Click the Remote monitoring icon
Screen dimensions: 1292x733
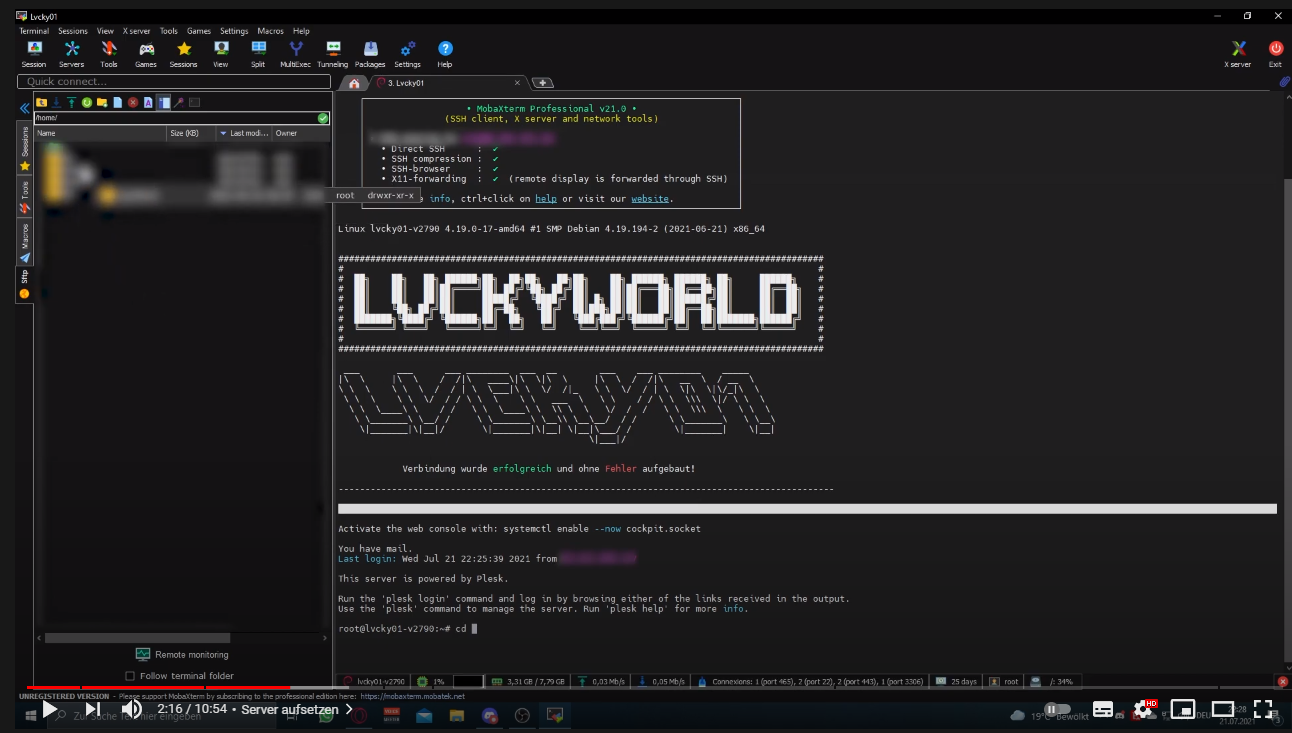(x=143, y=654)
